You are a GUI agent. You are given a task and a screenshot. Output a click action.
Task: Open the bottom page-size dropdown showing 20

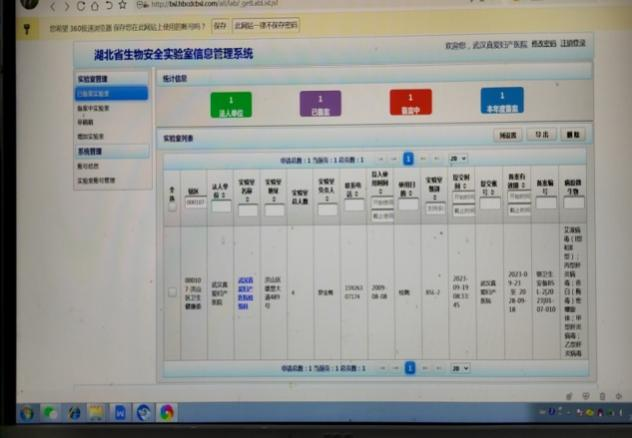click(x=459, y=368)
